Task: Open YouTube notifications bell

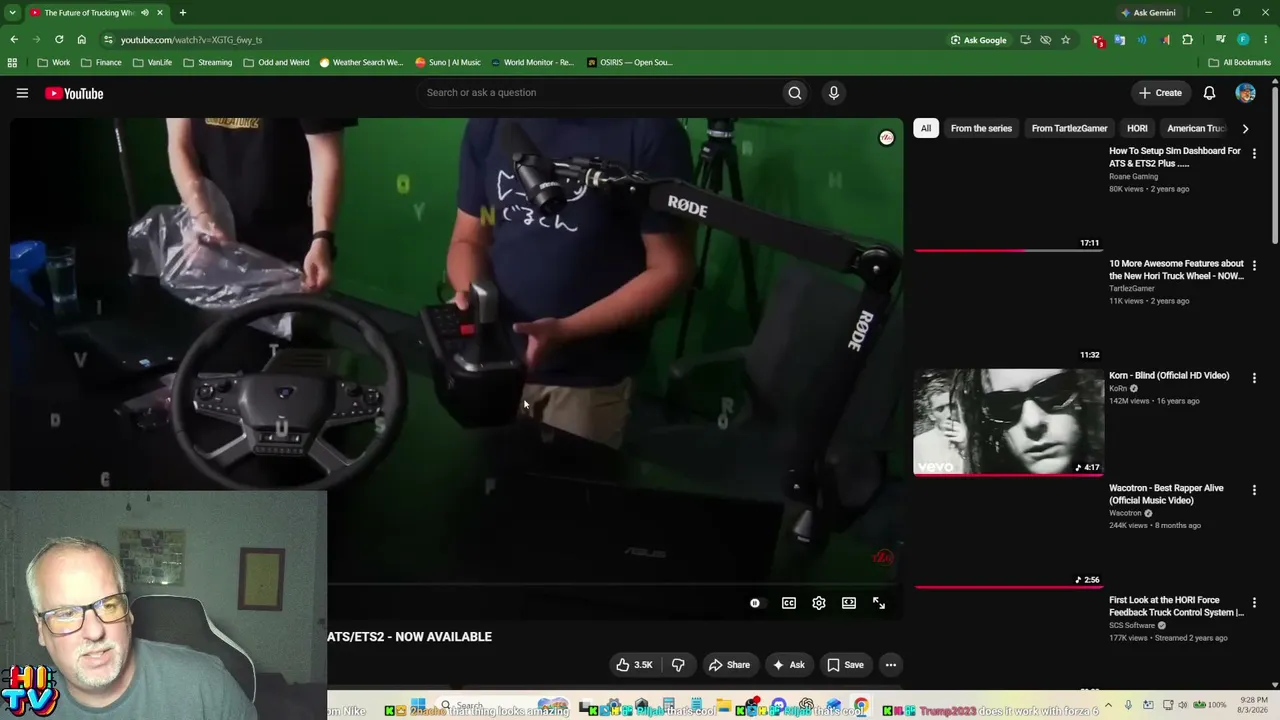Action: pyautogui.click(x=1209, y=93)
